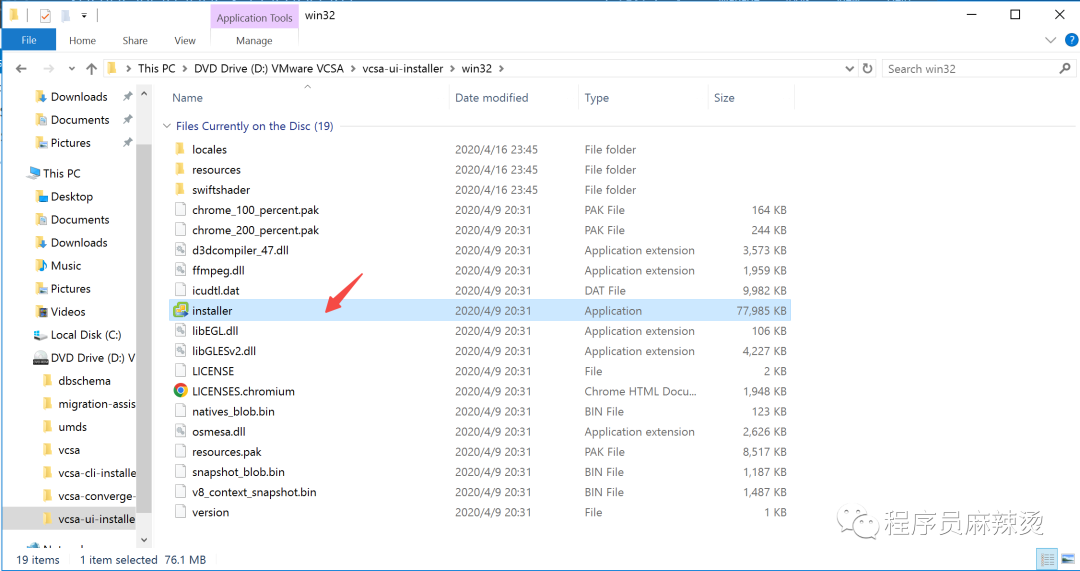Click the ffmpeg.dll file icon
The height and width of the screenshot is (571, 1080).
pyautogui.click(x=180, y=270)
